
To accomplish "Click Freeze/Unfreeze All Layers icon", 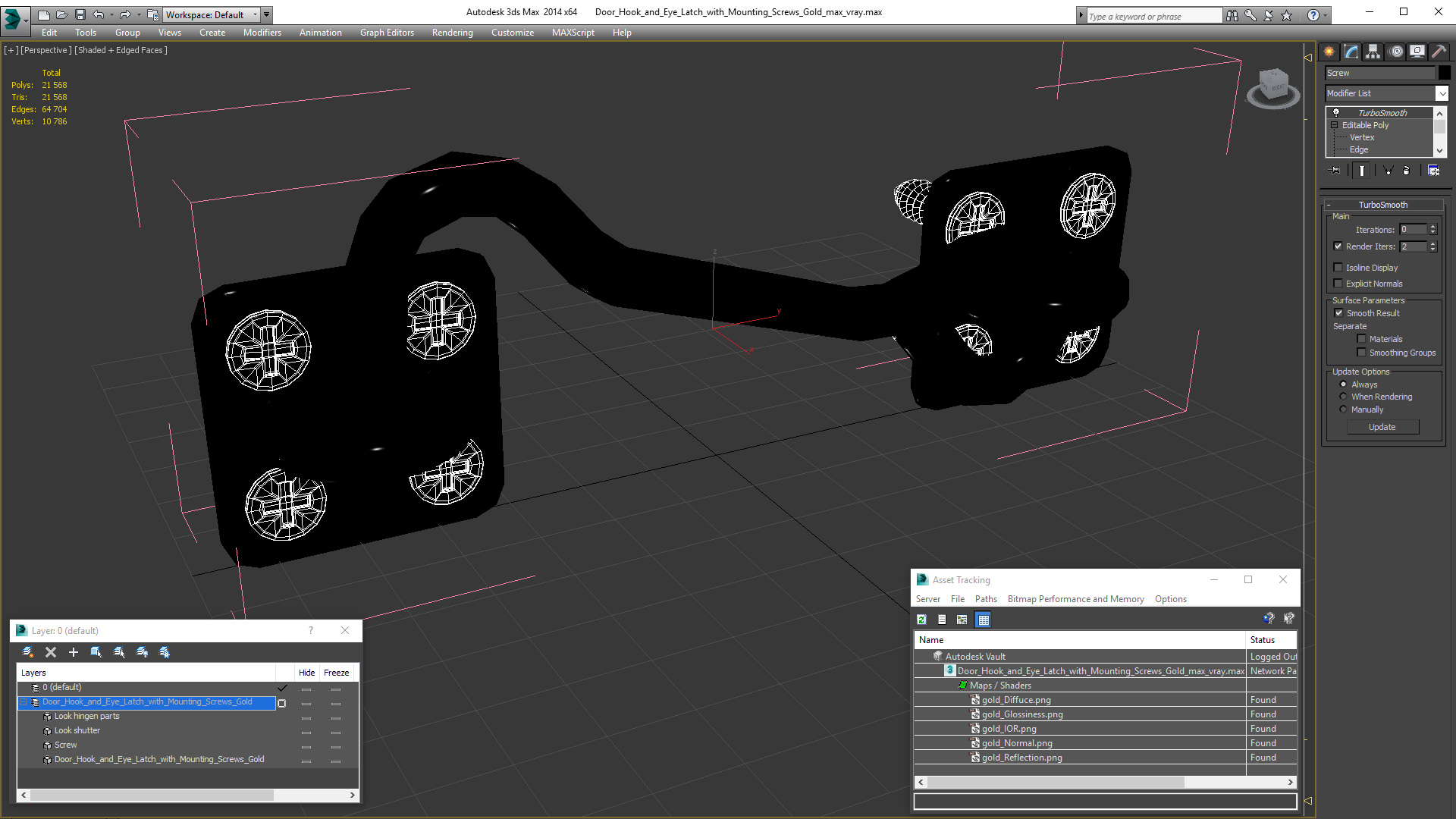I will [x=165, y=652].
